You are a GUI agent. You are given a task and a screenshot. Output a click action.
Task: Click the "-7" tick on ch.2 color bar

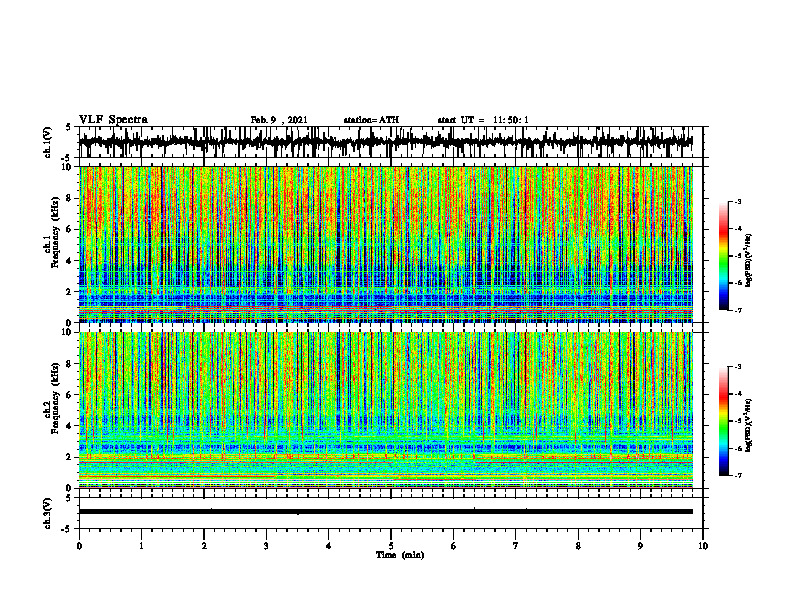coord(738,476)
